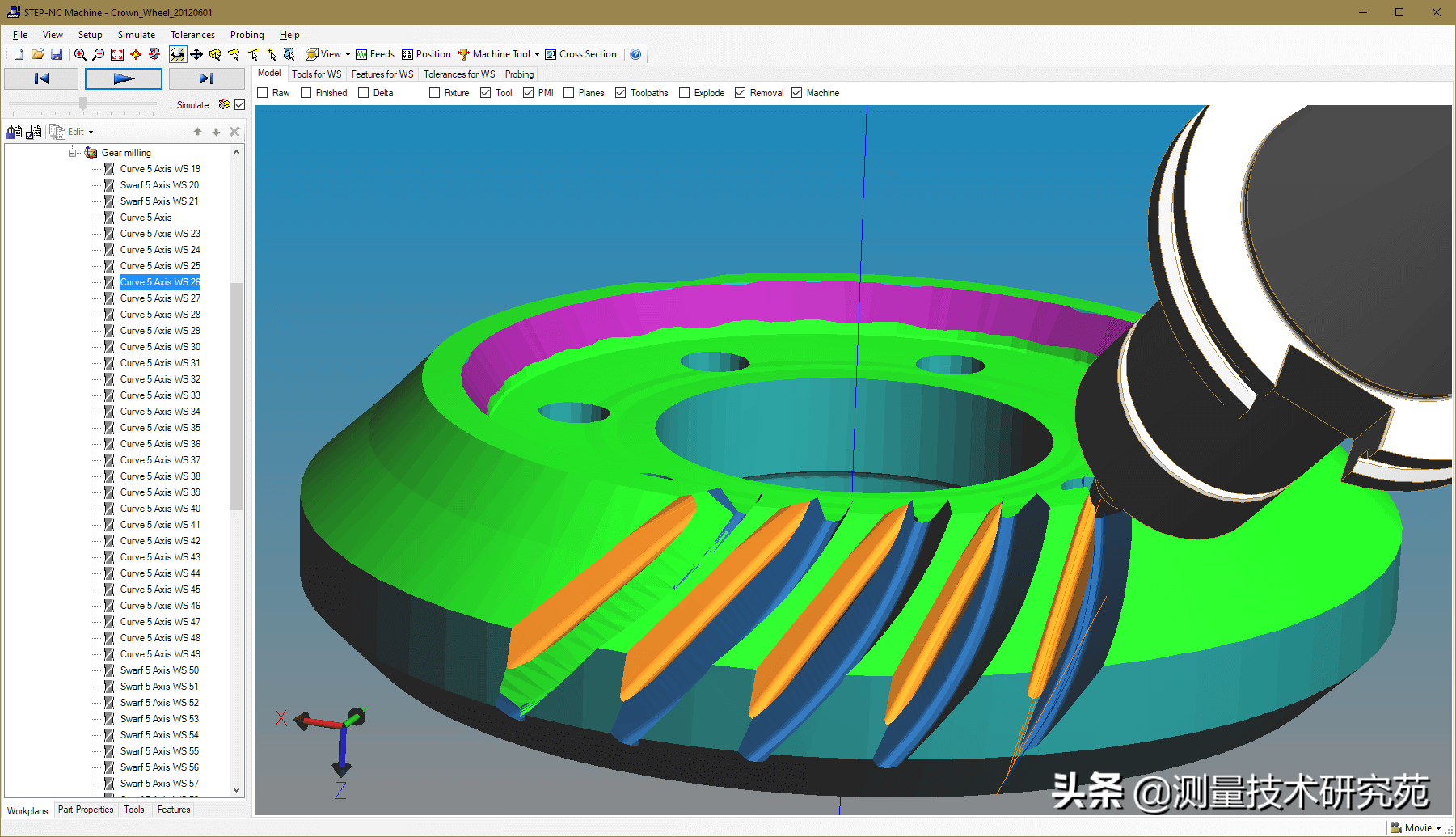The image size is (1456, 837).
Task: Click the save file disk icon
Action: point(57,54)
